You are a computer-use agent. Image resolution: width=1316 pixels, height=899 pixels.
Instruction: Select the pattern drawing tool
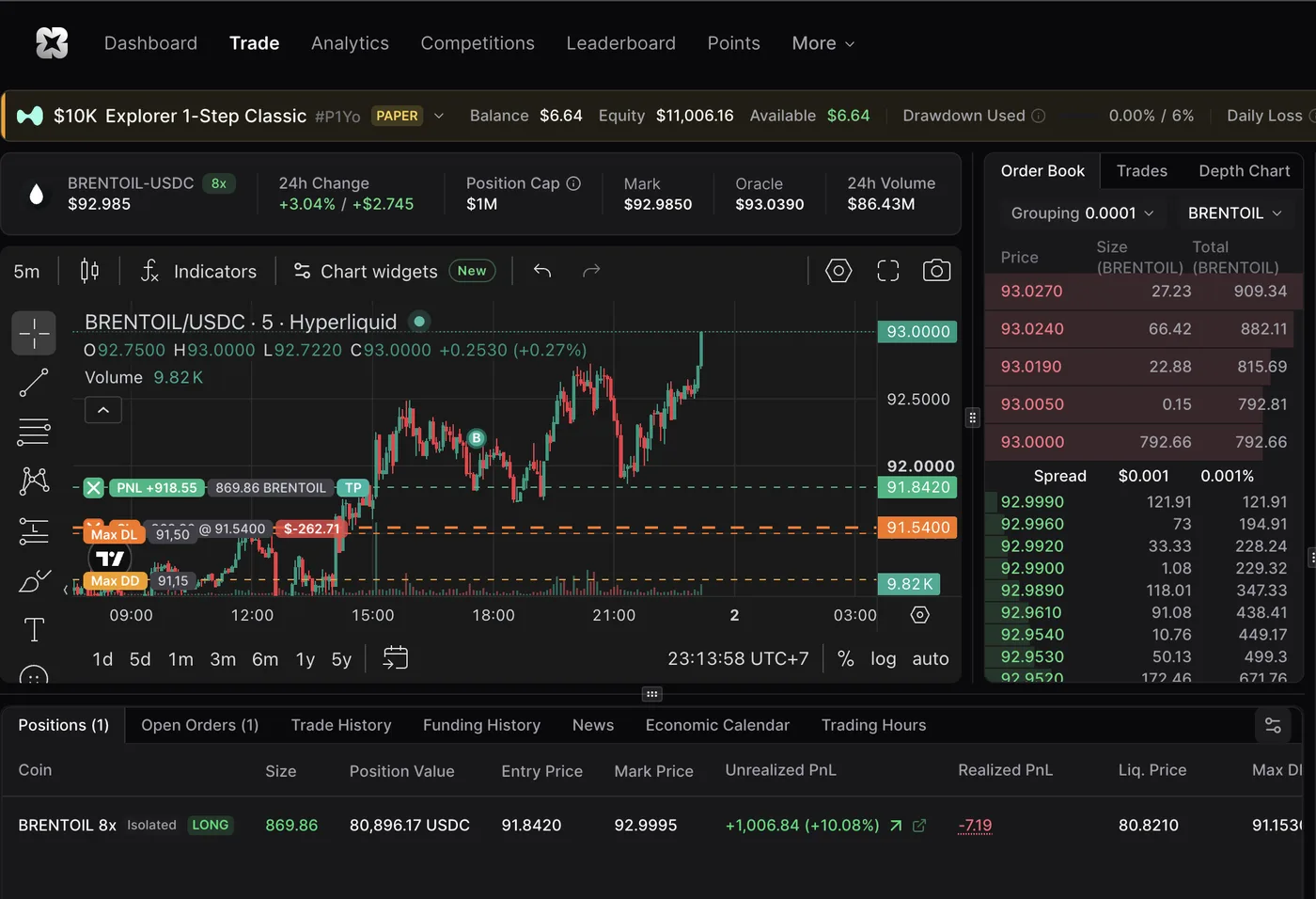point(34,481)
